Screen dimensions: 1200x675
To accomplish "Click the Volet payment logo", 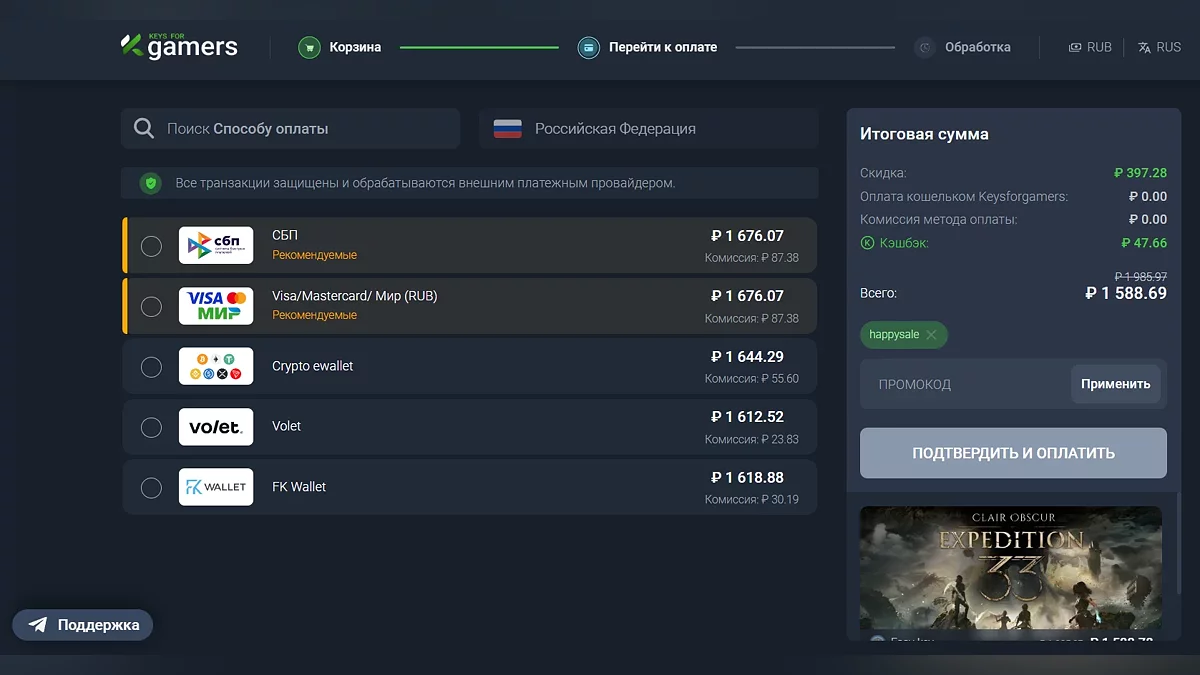I will tap(216, 427).
